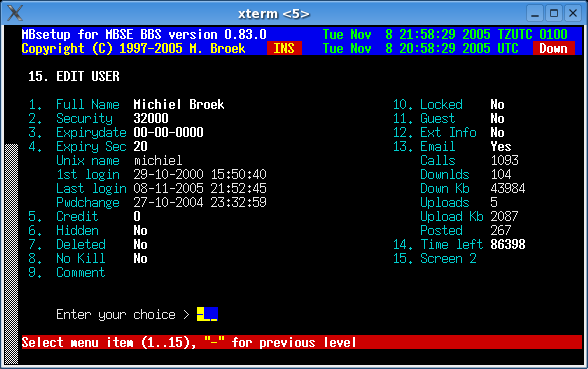This screenshot has height=369, width=588.
Task: Click the Uploads label
Action: click(445, 202)
